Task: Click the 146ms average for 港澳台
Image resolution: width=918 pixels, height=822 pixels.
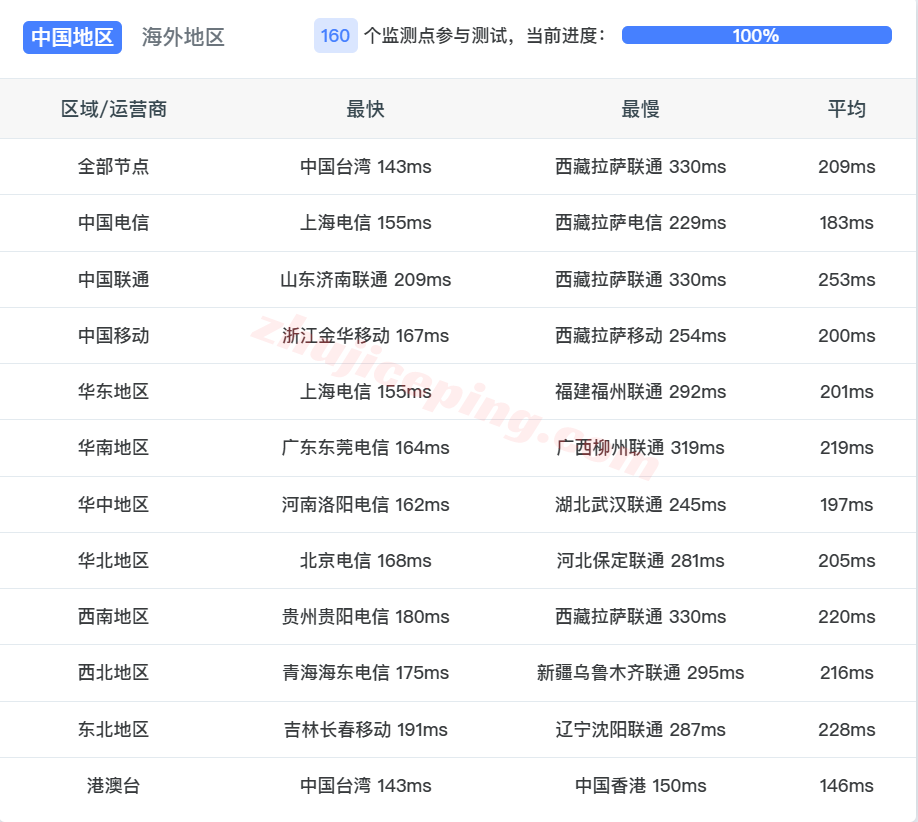Action: pyautogui.click(x=847, y=785)
